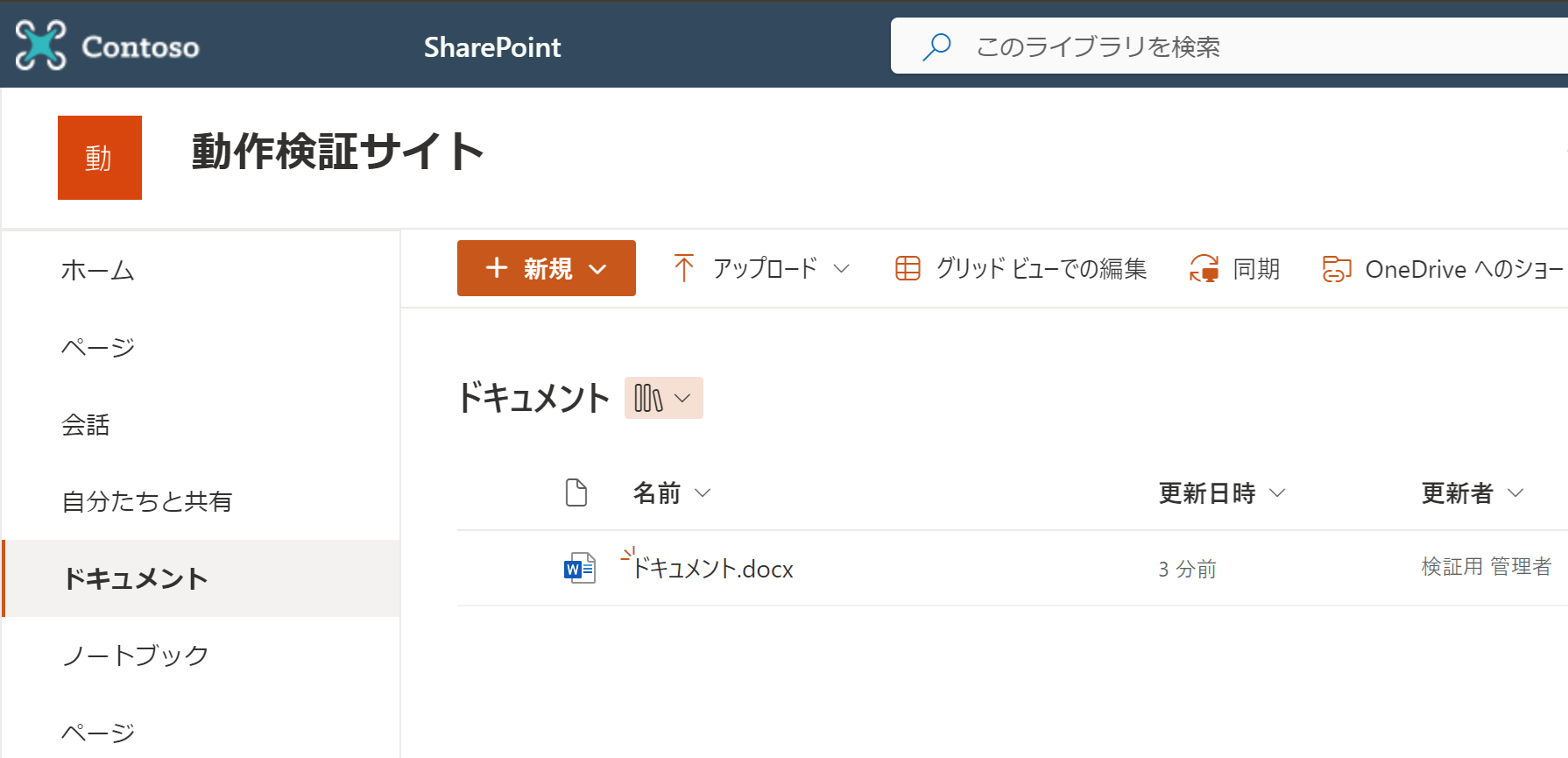
Task: Click the アップロード button label
Action: [765, 268]
